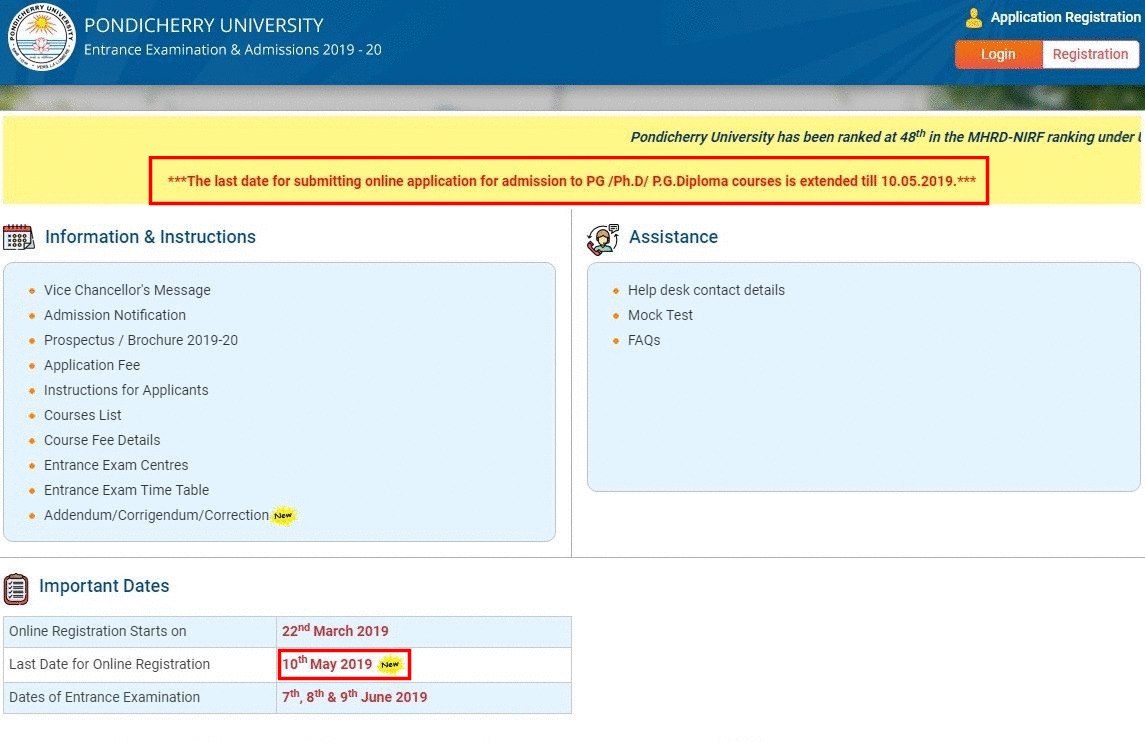Open Addendum/Corrigendum/Correction link
This screenshot has width=1145, height=742.
click(156, 515)
